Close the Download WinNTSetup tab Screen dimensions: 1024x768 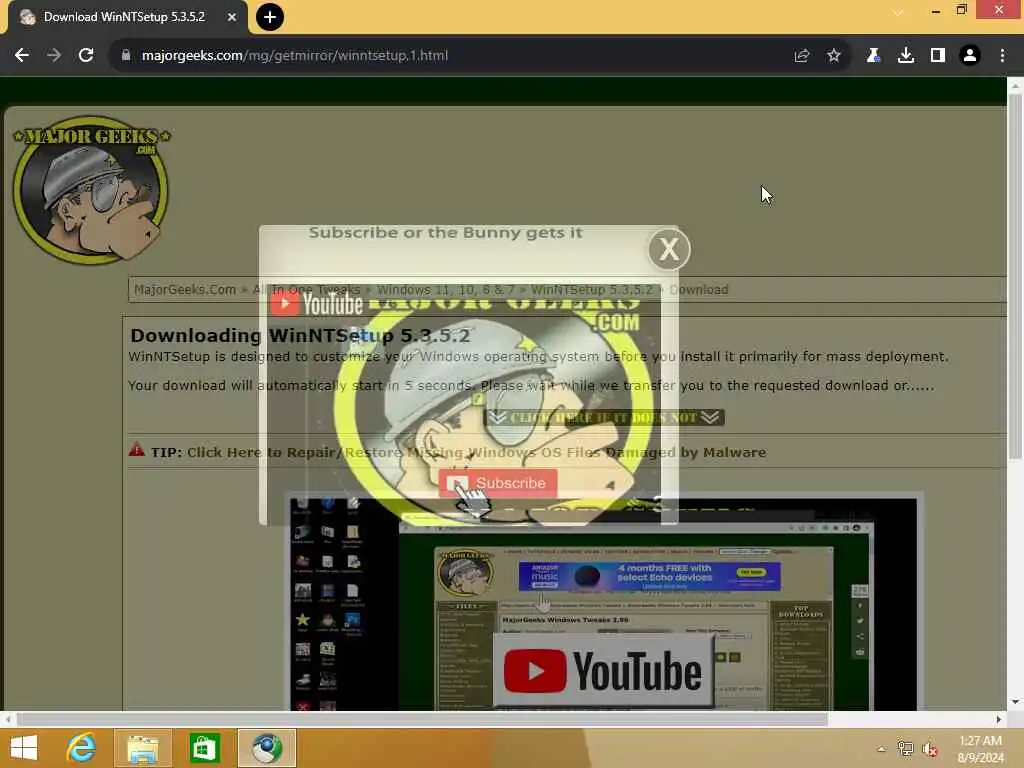click(x=232, y=17)
